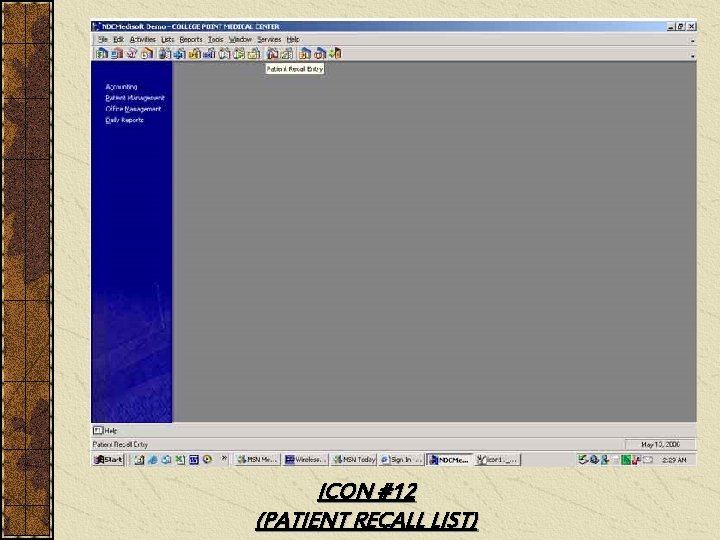Expand toolbar options arrow at right
720x540 pixels.
click(692, 56)
